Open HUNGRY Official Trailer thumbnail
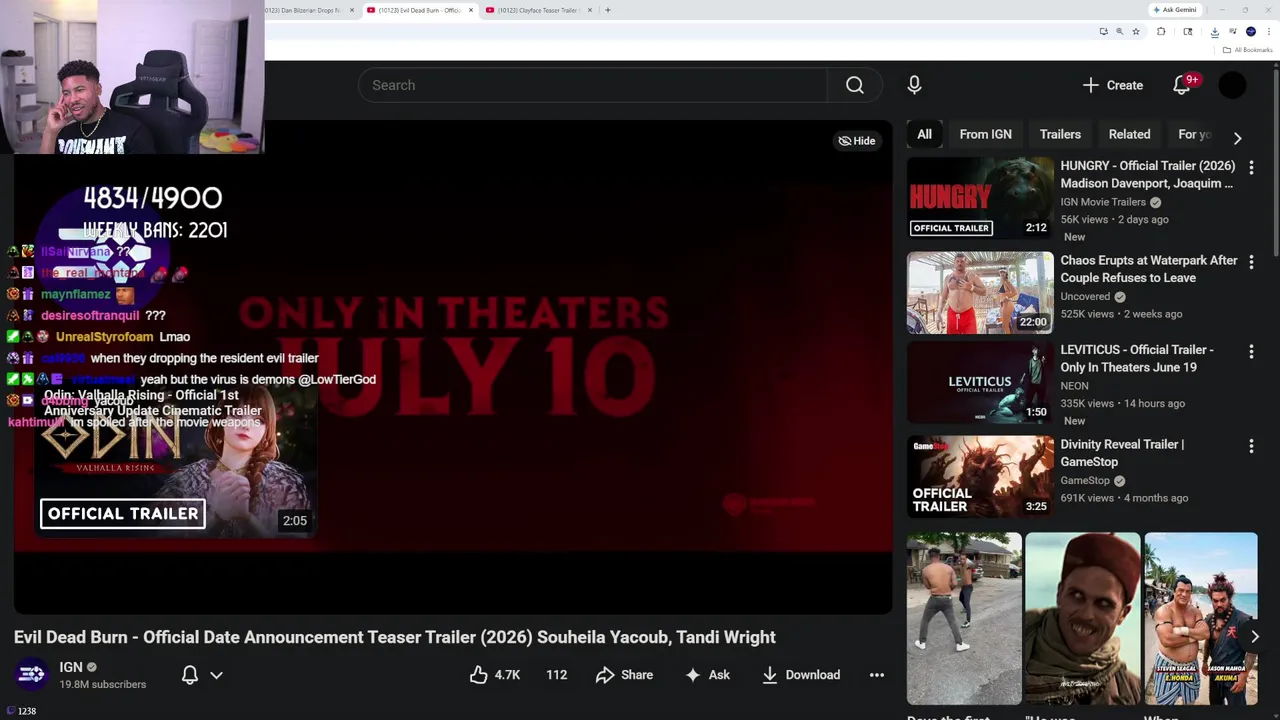The image size is (1280, 720). [x=980, y=198]
